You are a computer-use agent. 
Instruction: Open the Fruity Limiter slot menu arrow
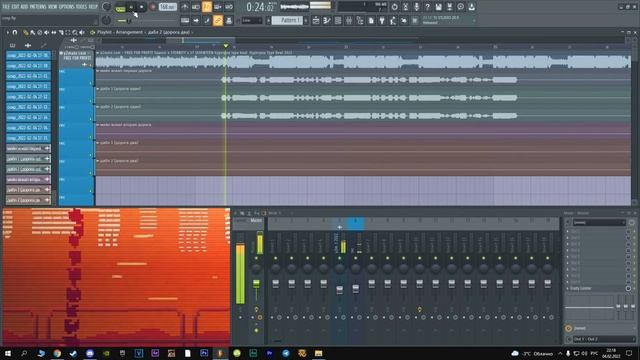(568, 289)
